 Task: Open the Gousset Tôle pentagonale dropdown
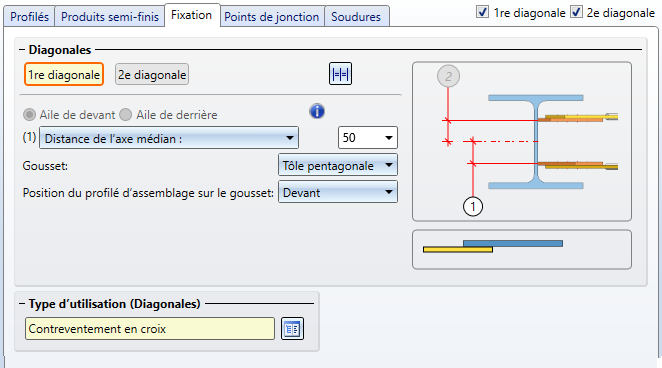coord(338,165)
